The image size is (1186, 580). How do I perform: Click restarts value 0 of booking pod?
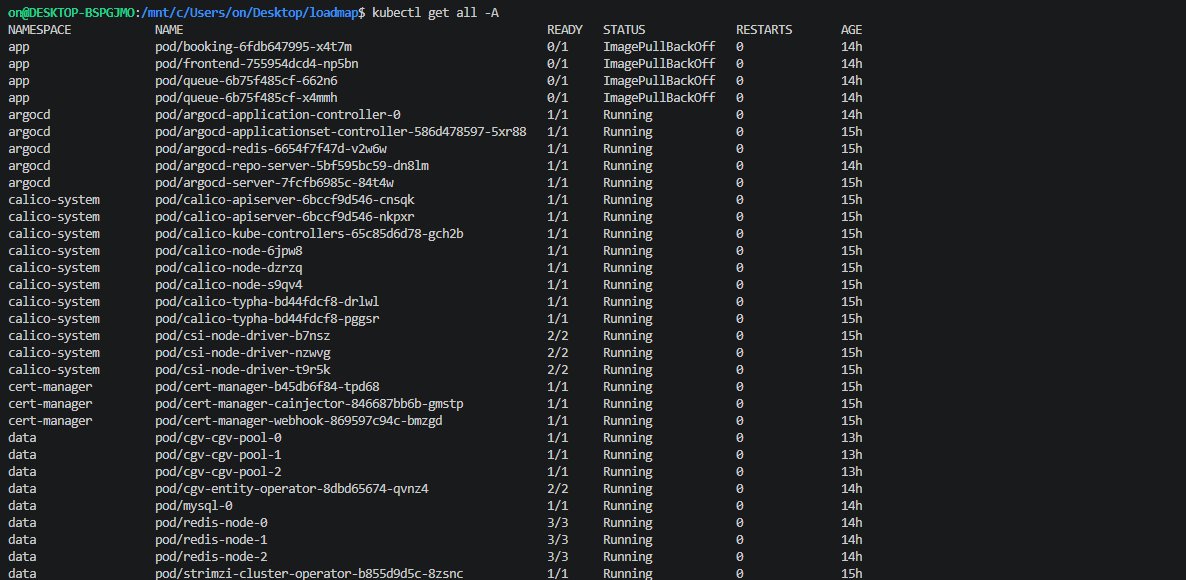(739, 47)
